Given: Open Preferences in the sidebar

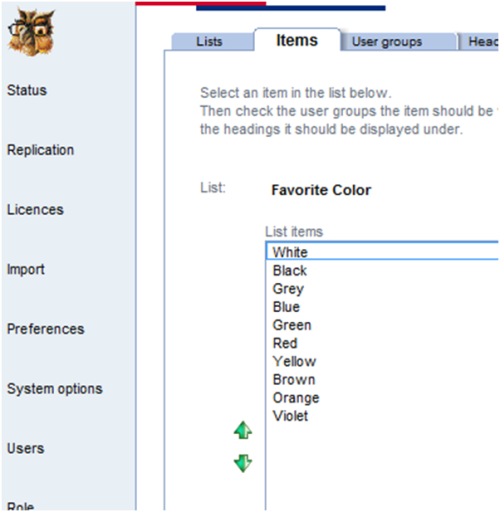Looking at the screenshot, I should point(46,329).
